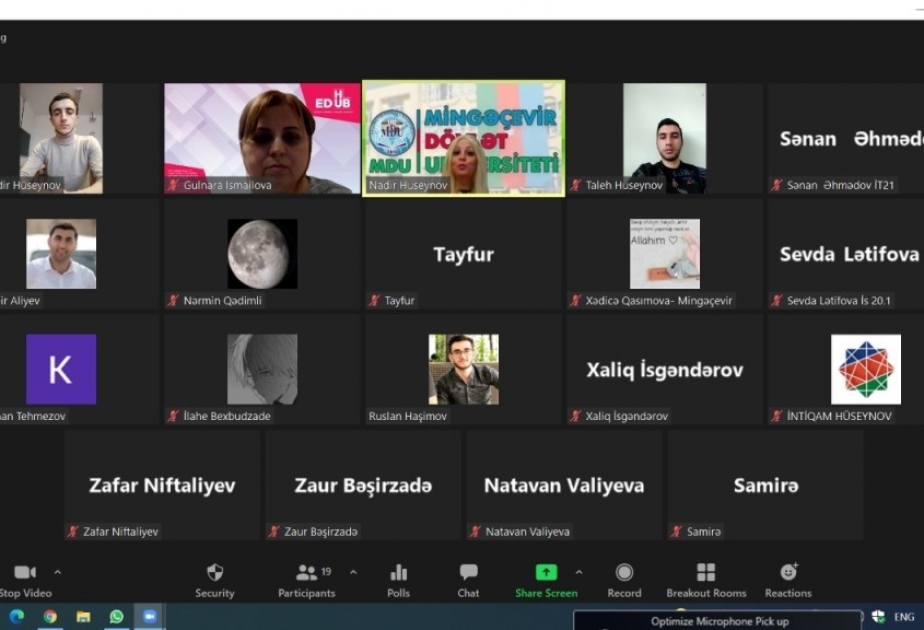Image resolution: width=924 pixels, height=630 pixels.
Task: Click the Zafar Niftaliyev participant tile
Action: coord(162,485)
